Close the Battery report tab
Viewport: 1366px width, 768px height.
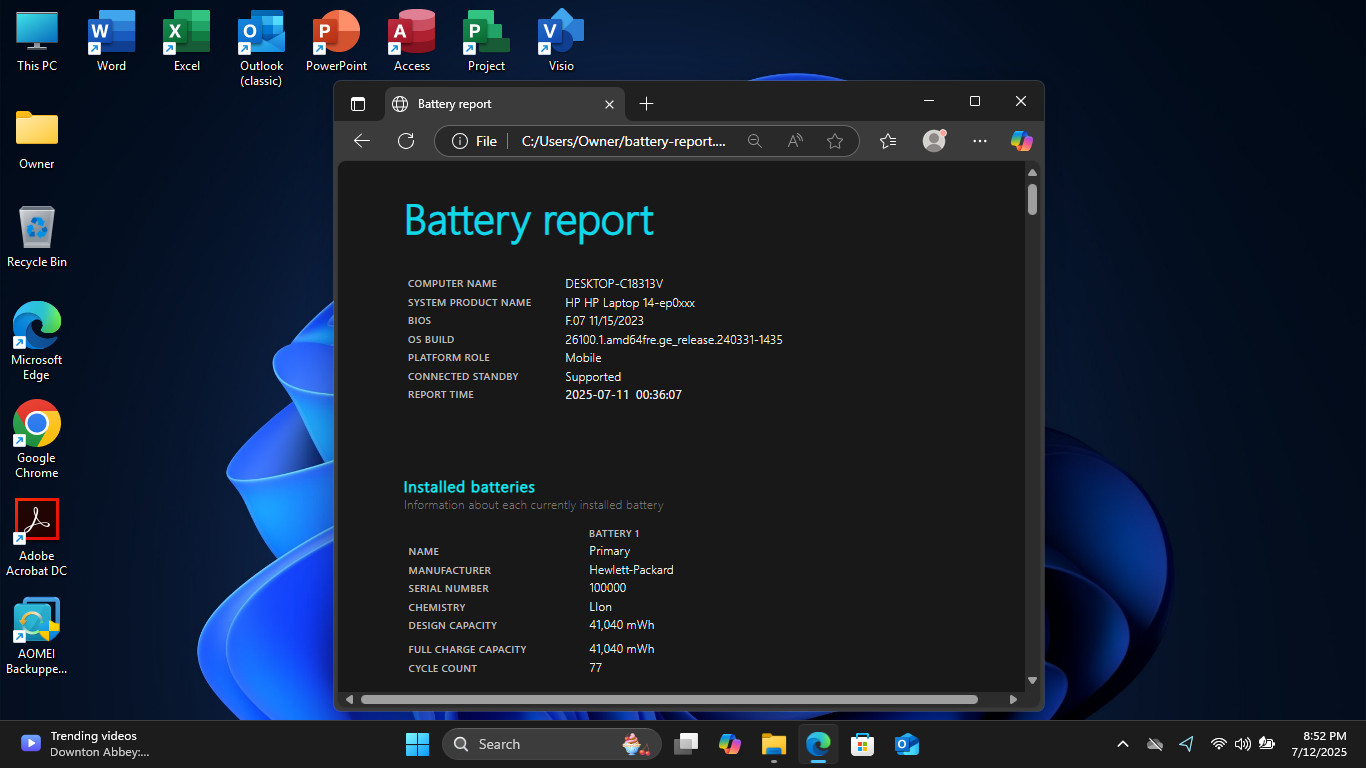(x=610, y=104)
